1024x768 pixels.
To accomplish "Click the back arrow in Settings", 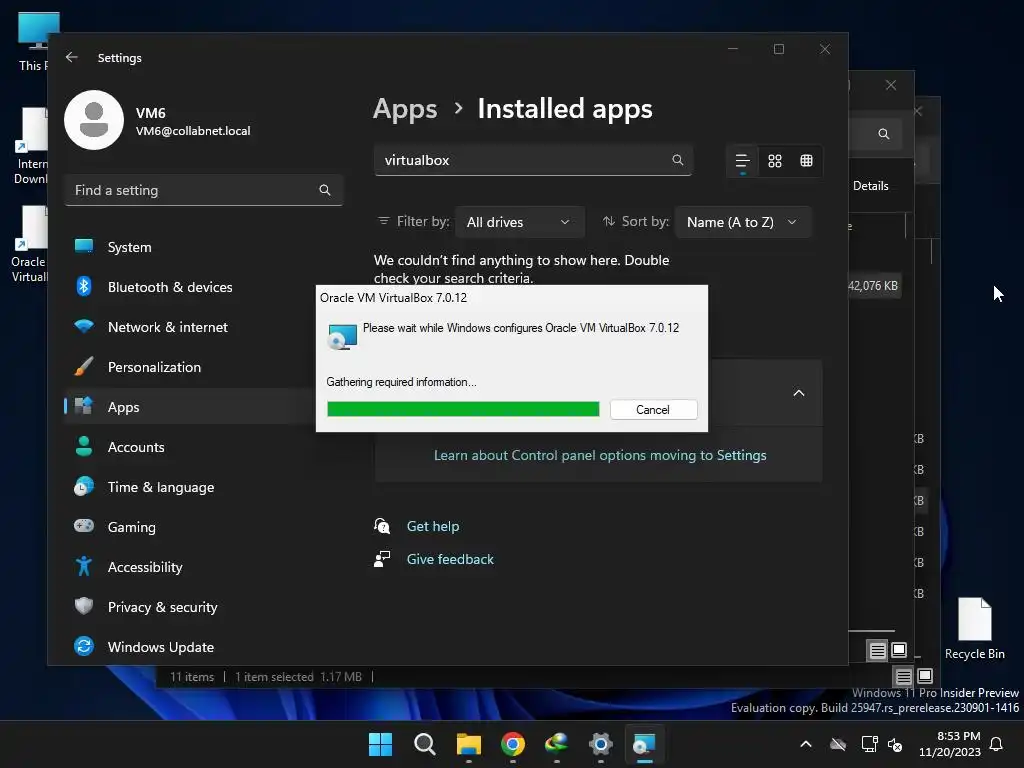I will coord(72,57).
